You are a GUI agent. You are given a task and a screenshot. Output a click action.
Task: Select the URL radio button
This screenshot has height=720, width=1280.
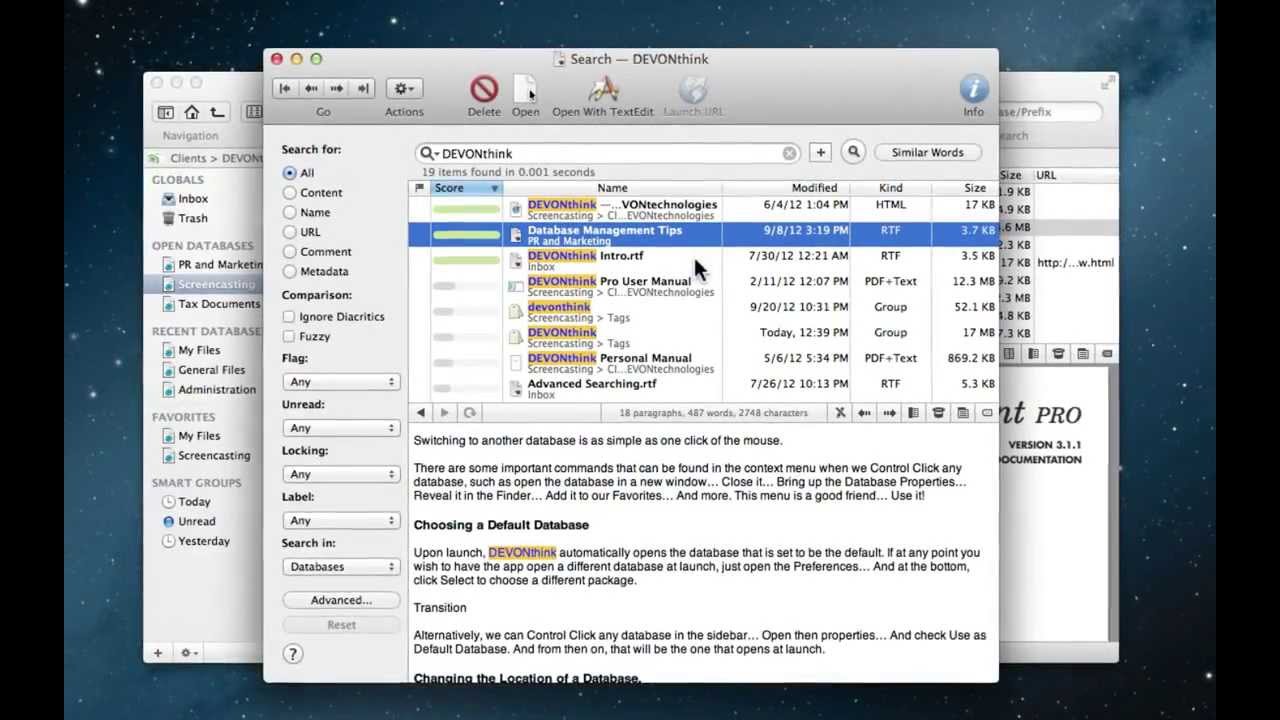pos(290,232)
